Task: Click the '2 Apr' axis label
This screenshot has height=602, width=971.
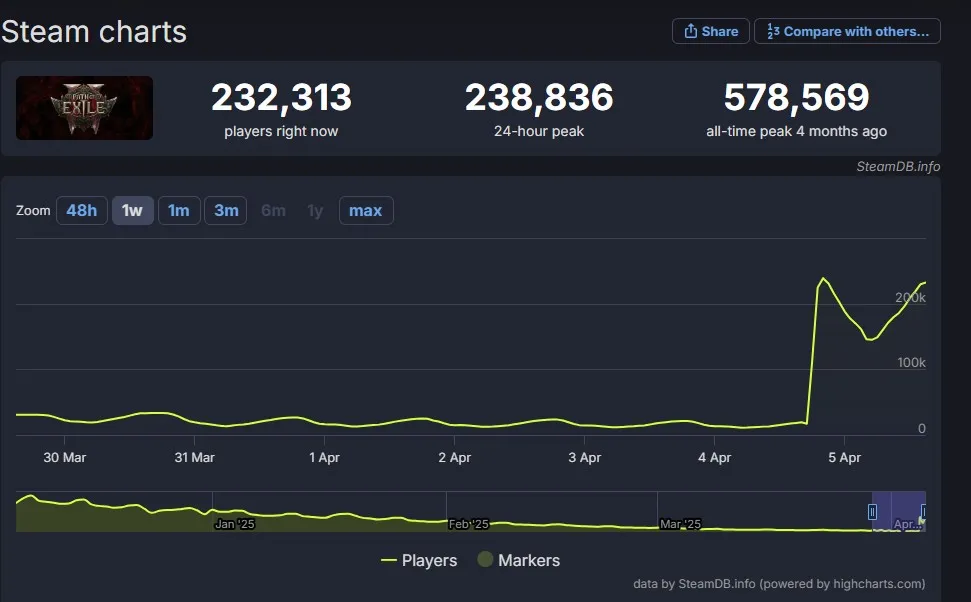Action: pos(455,458)
